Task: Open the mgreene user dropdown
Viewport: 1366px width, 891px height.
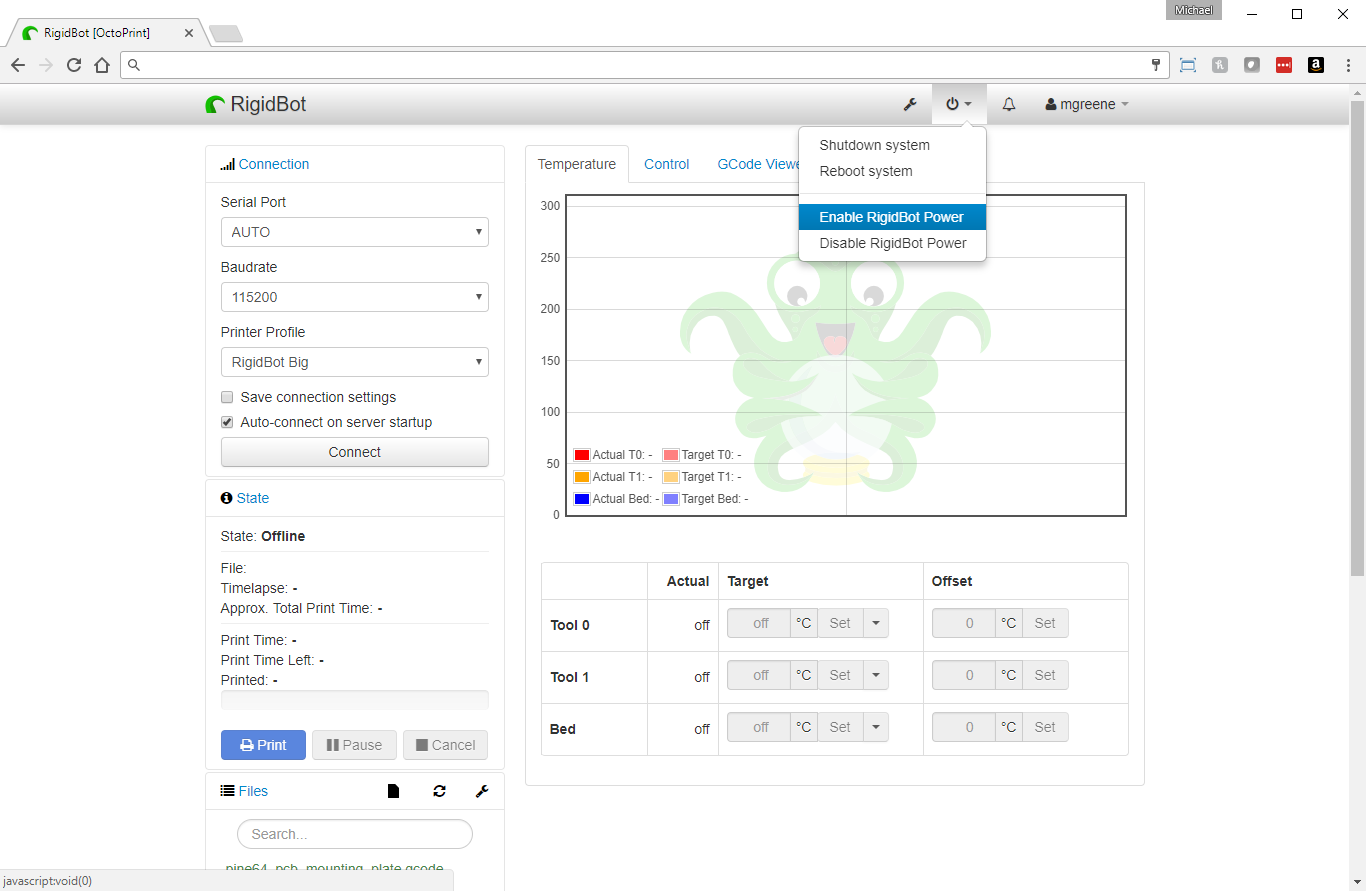Action: [x=1087, y=104]
